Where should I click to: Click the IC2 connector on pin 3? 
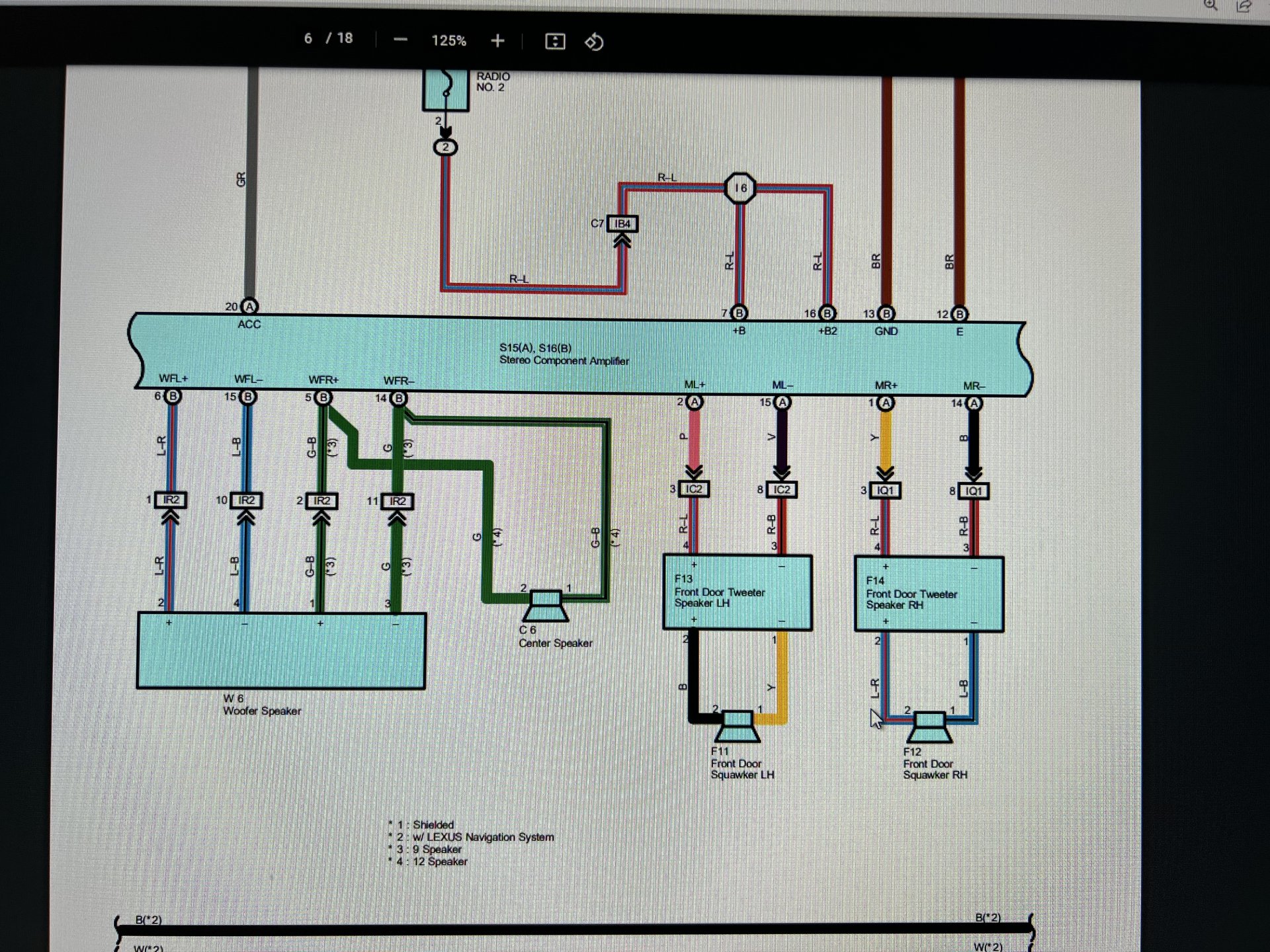[693, 489]
